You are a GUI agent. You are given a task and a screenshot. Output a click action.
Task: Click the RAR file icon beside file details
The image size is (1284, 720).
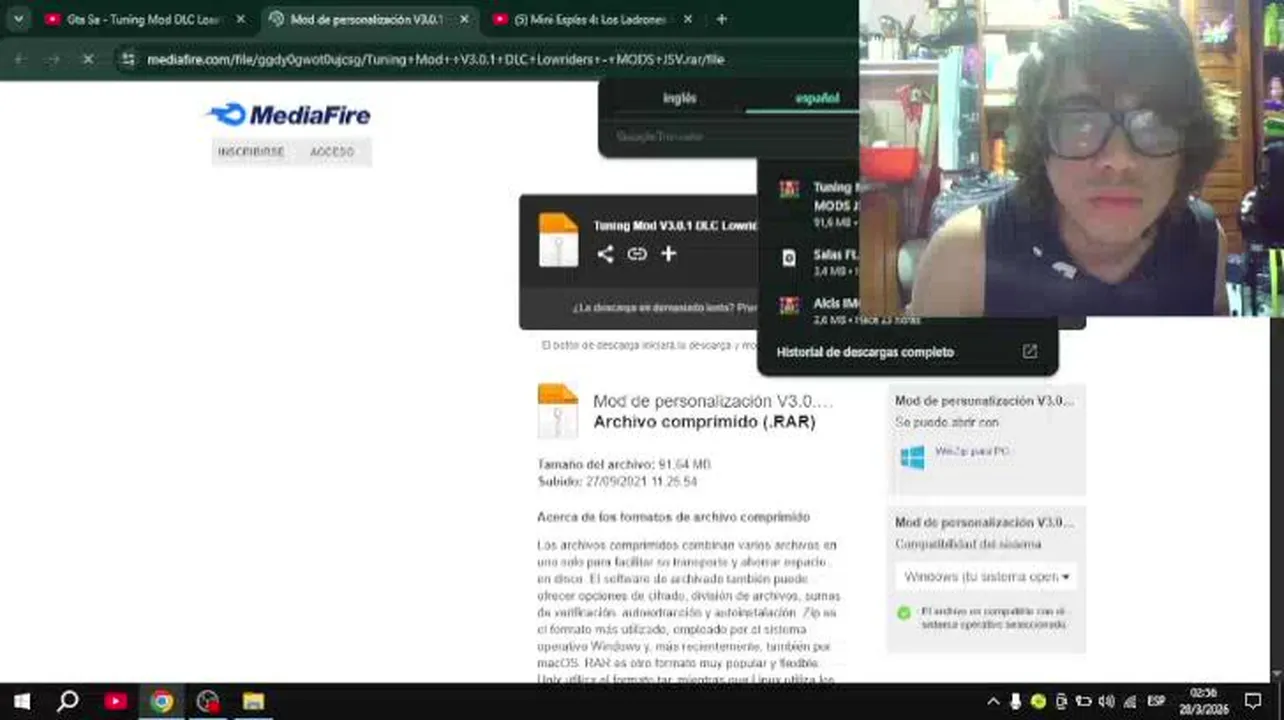[x=557, y=410]
